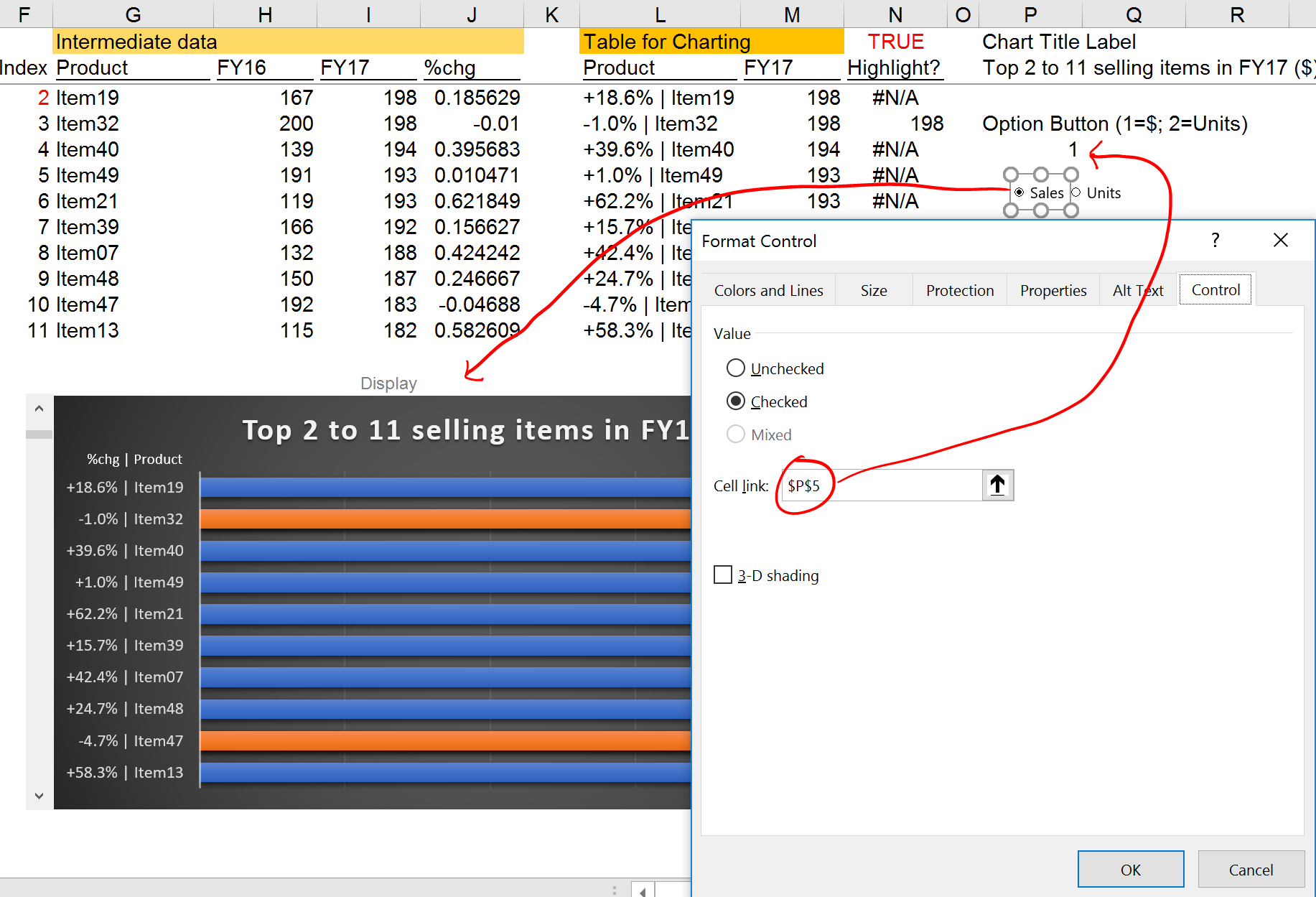Screen dimensions: 1316x897
Task: Open the Properties tab
Action: click(x=1053, y=291)
